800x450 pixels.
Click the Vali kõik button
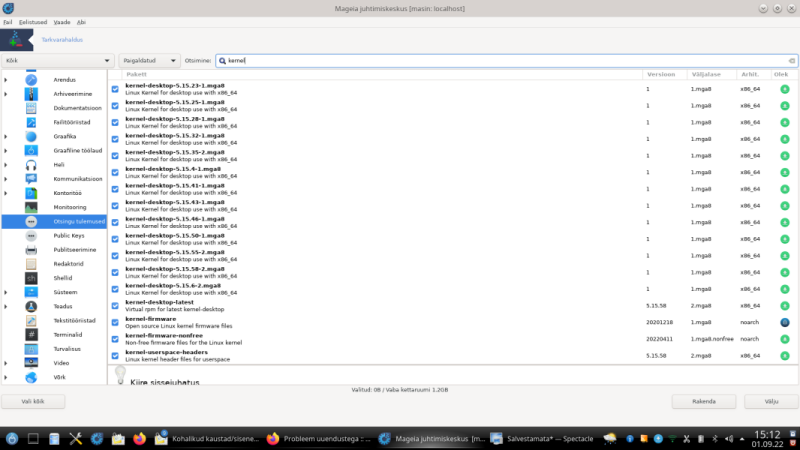tap(33, 401)
